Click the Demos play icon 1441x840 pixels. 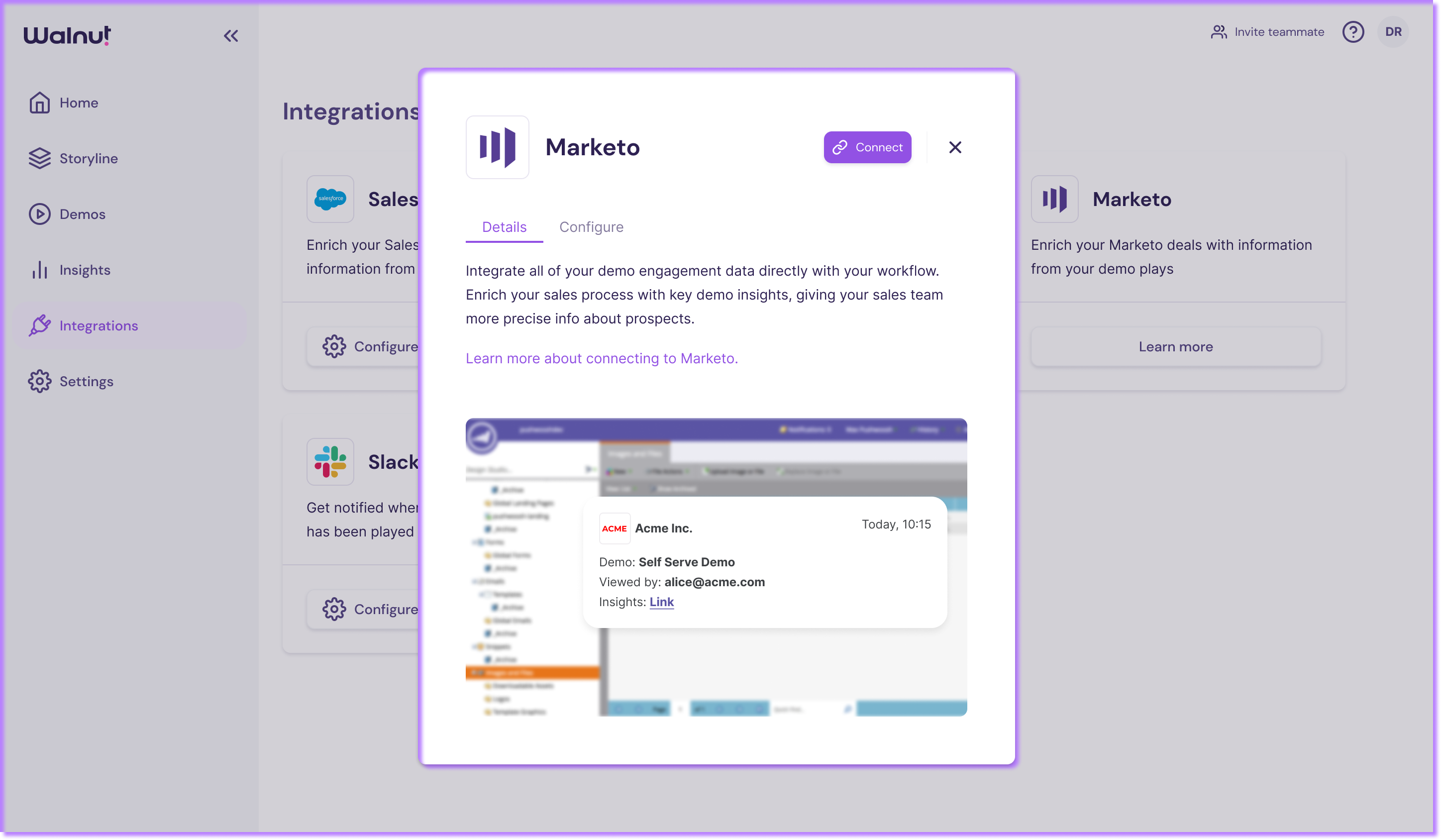39,214
